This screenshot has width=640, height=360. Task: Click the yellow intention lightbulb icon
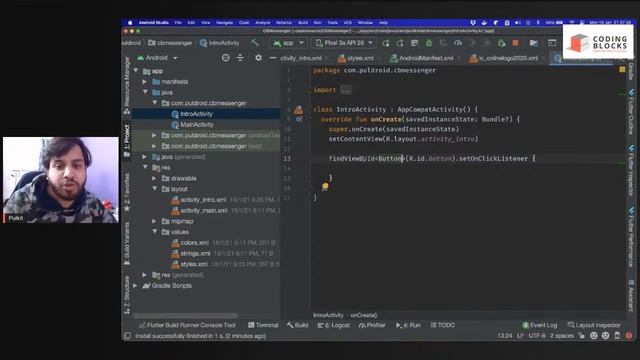pos(325,187)
